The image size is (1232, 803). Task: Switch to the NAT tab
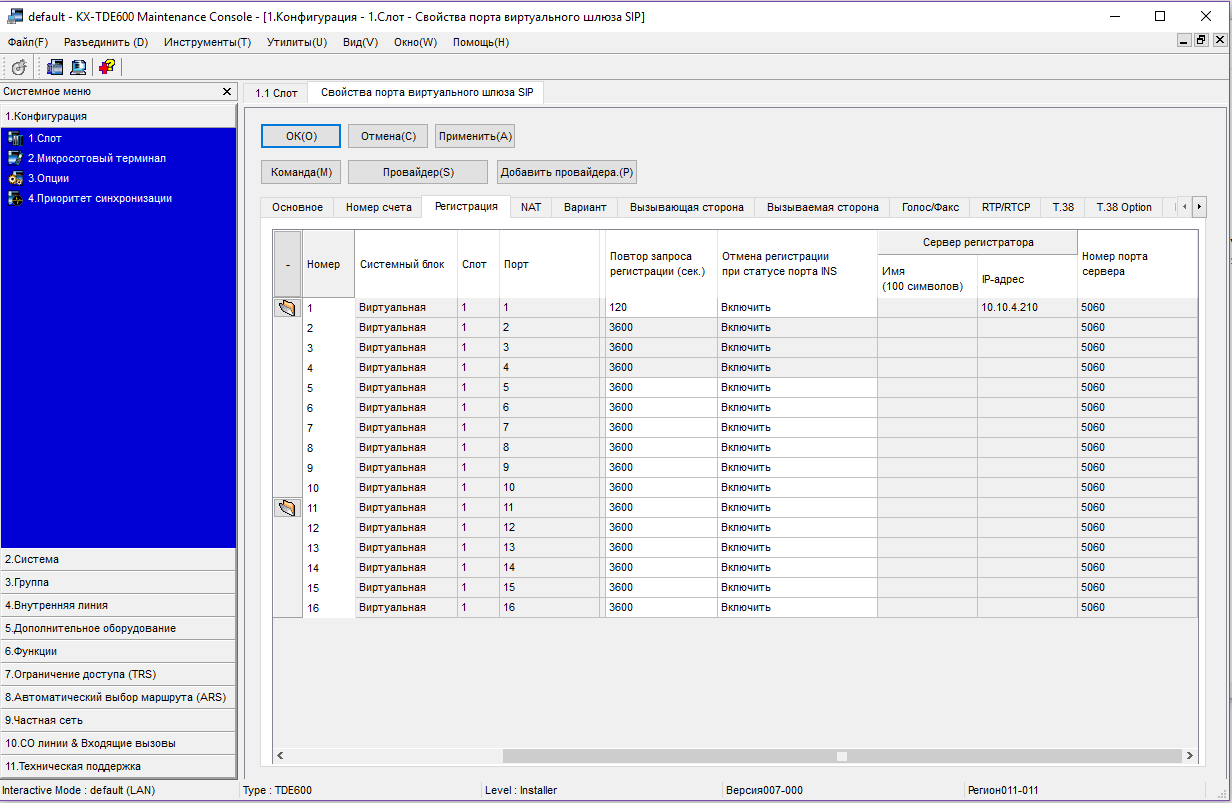[531, 207]
